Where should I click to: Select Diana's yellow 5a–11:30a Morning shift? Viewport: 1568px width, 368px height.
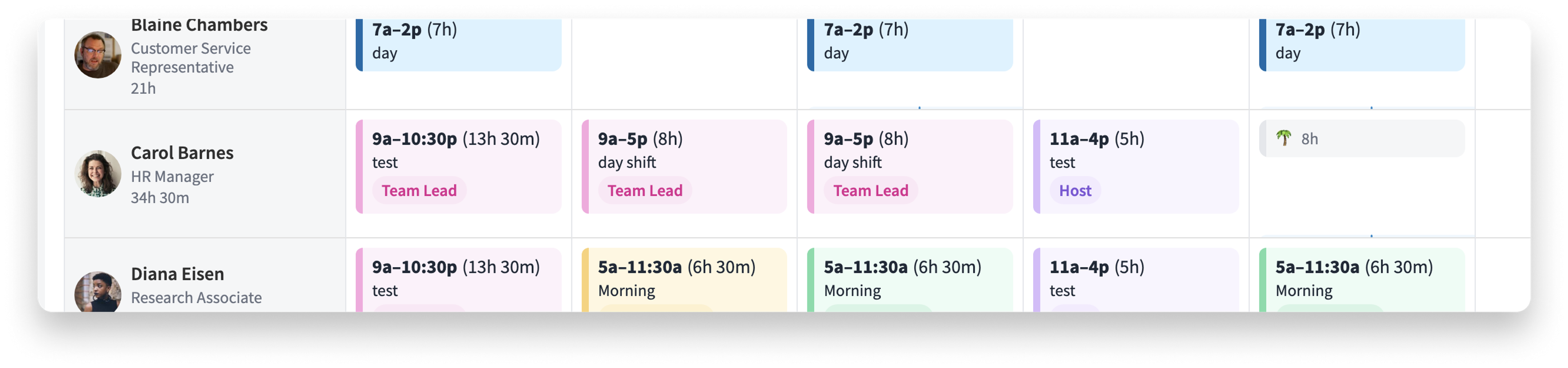click(x=684, y=280)
